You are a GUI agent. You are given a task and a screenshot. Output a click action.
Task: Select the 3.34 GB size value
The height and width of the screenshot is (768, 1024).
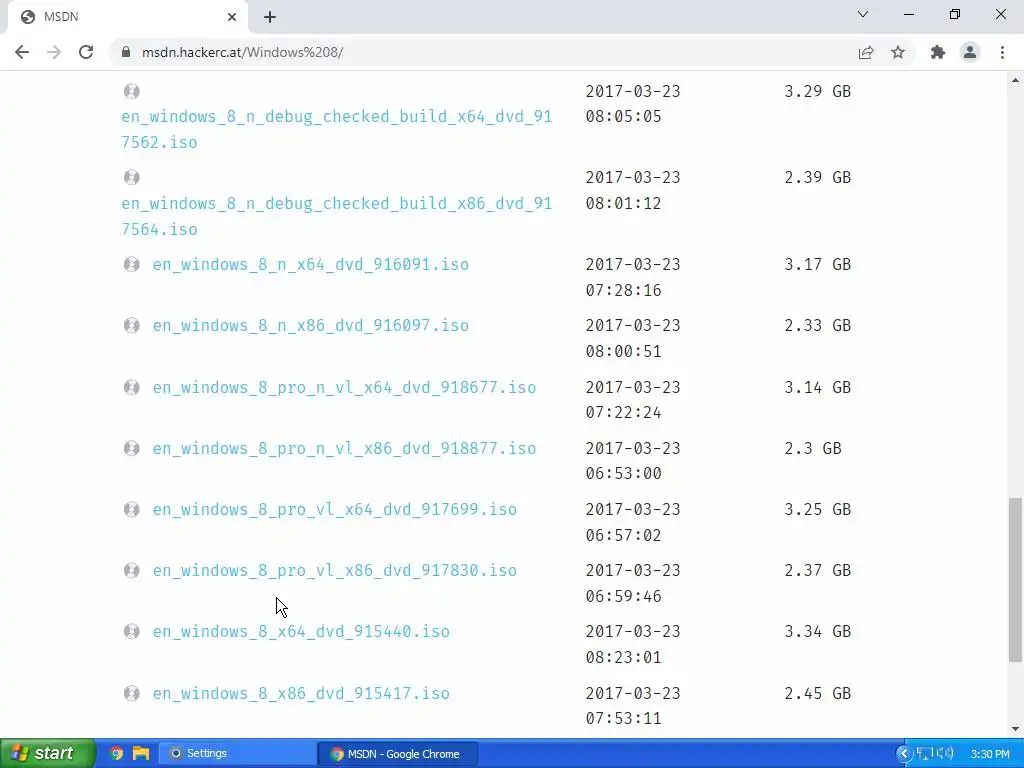click(x=818, y=632)
